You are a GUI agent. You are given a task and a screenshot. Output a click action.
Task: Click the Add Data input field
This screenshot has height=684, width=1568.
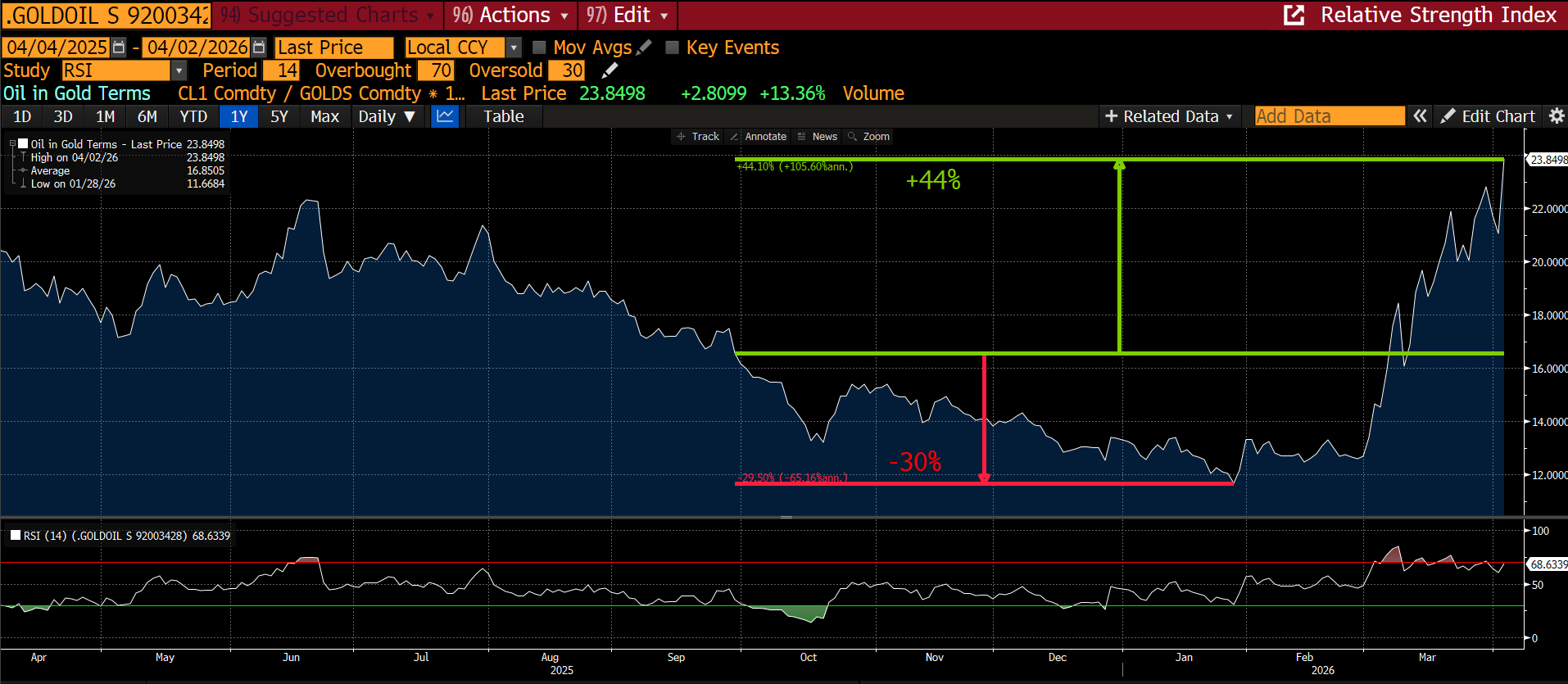(1330, 116)
